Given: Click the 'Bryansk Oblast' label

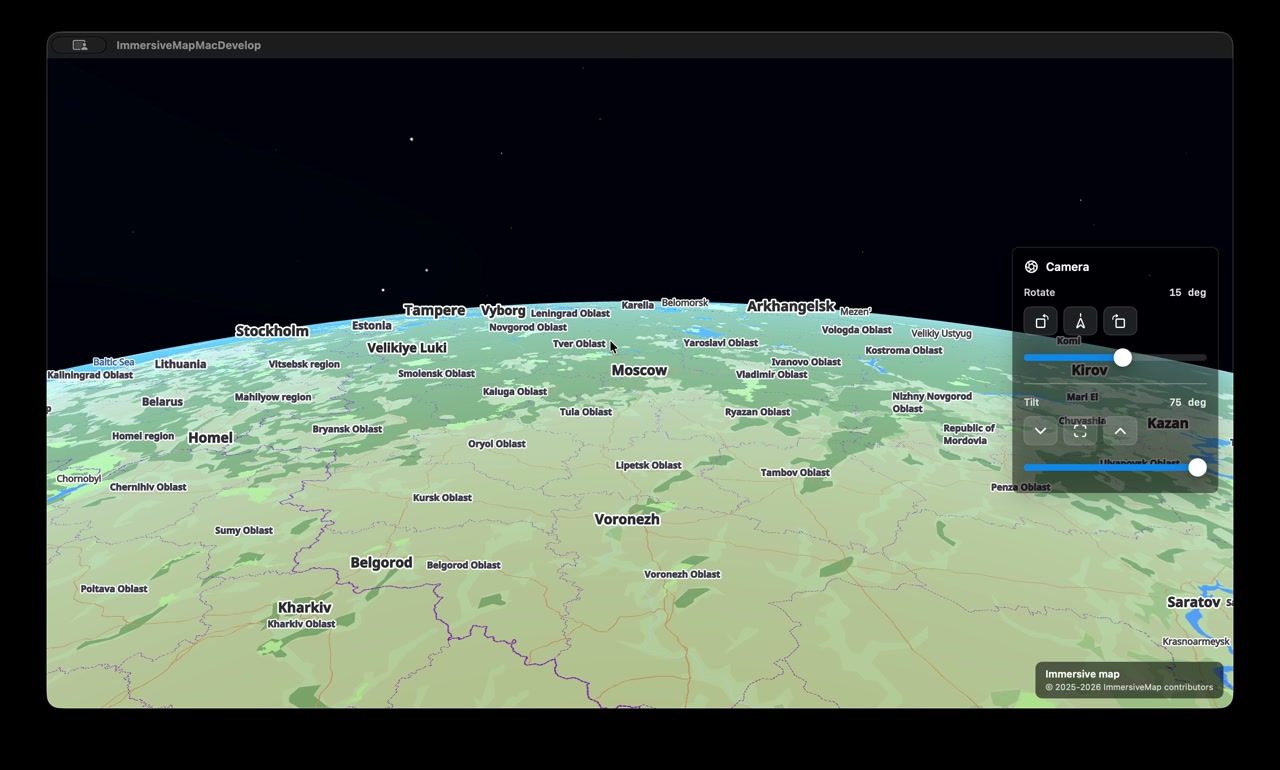Looking at the screenshot, I should point(347,429).
